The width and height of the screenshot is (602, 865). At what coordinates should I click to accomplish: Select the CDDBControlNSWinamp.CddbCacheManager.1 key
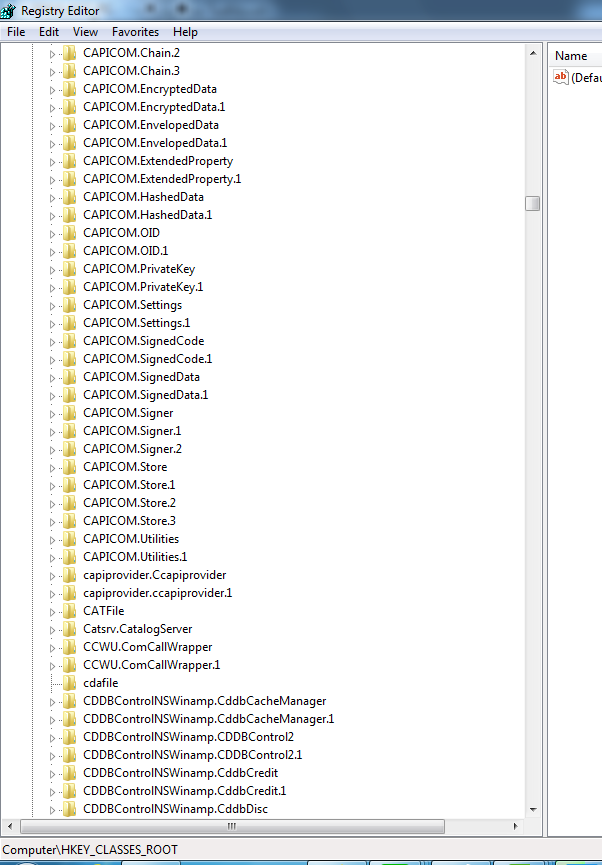click(209, 719)
